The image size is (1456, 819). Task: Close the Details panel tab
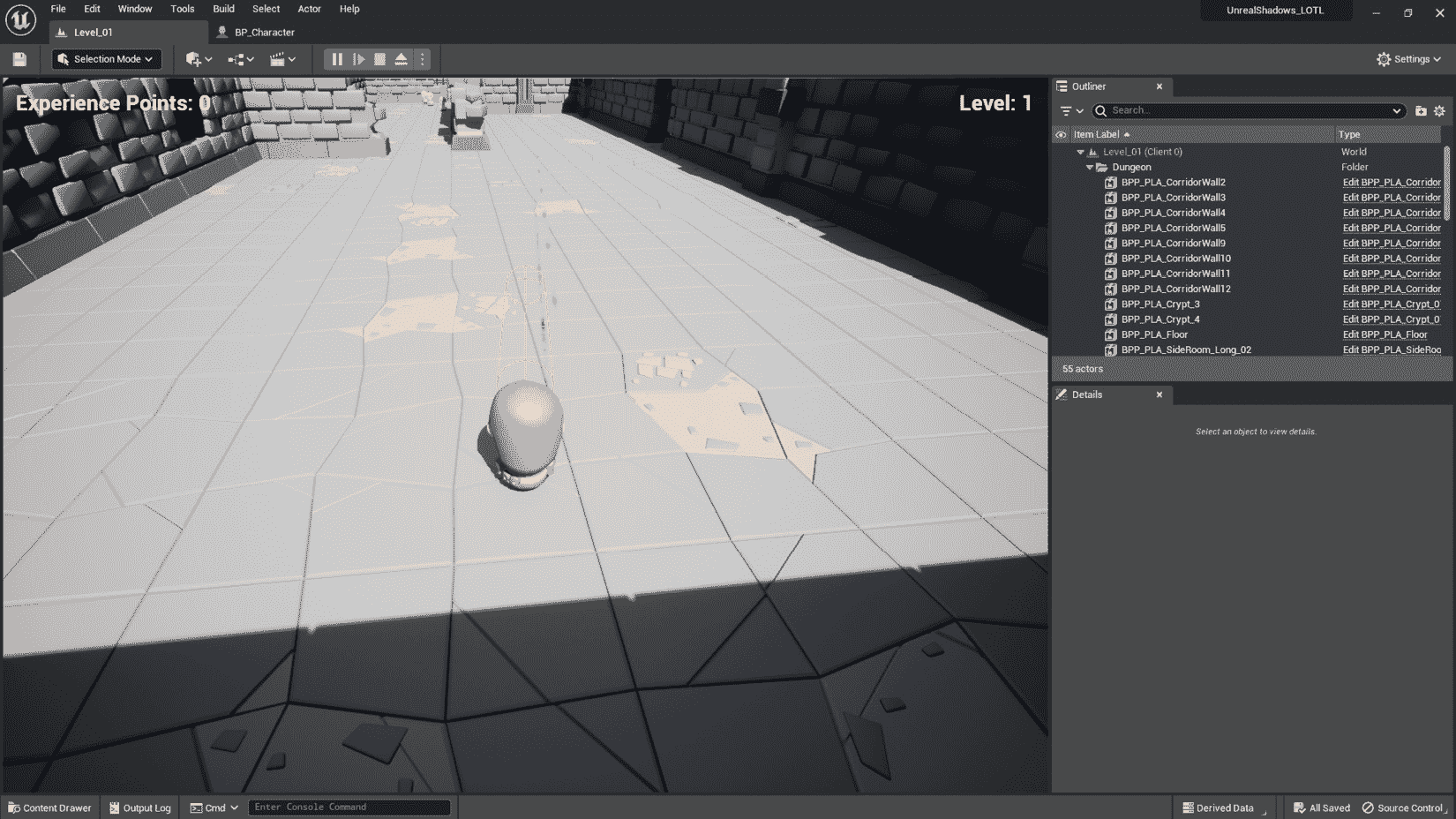pyautogui.click(x=1160, y=394)
